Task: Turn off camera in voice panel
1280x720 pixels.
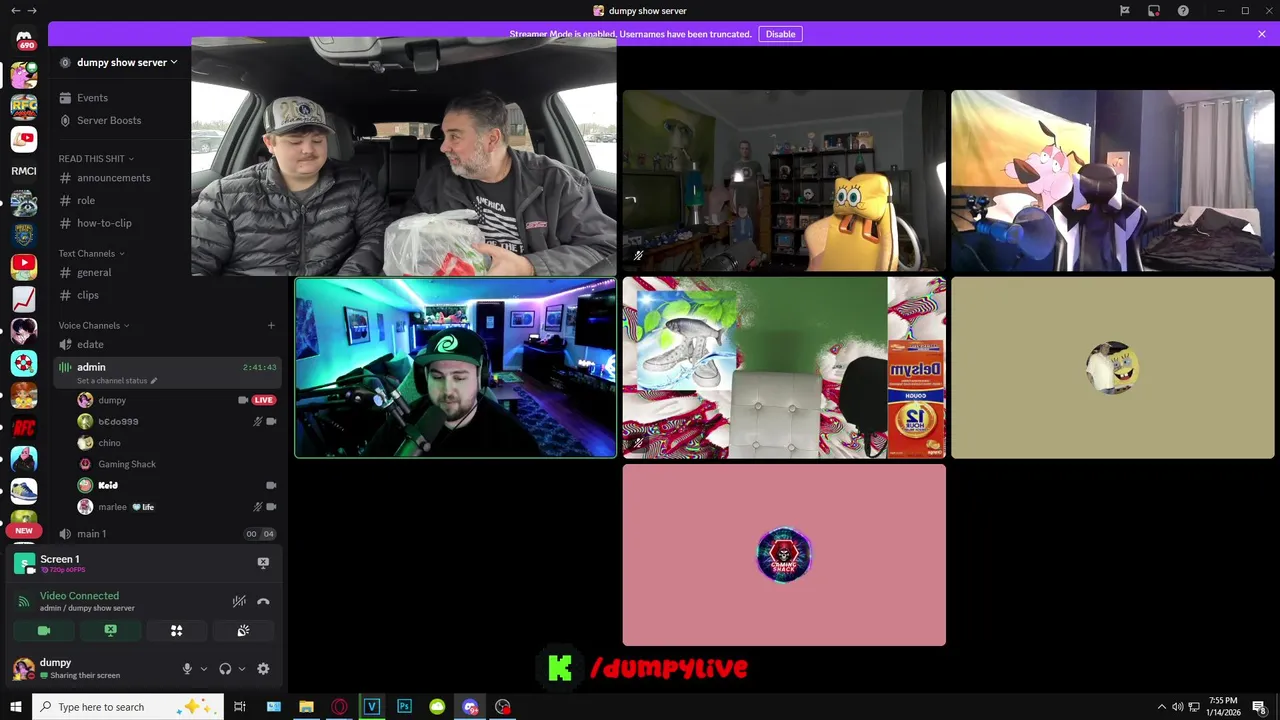Action: pos(44,631)
